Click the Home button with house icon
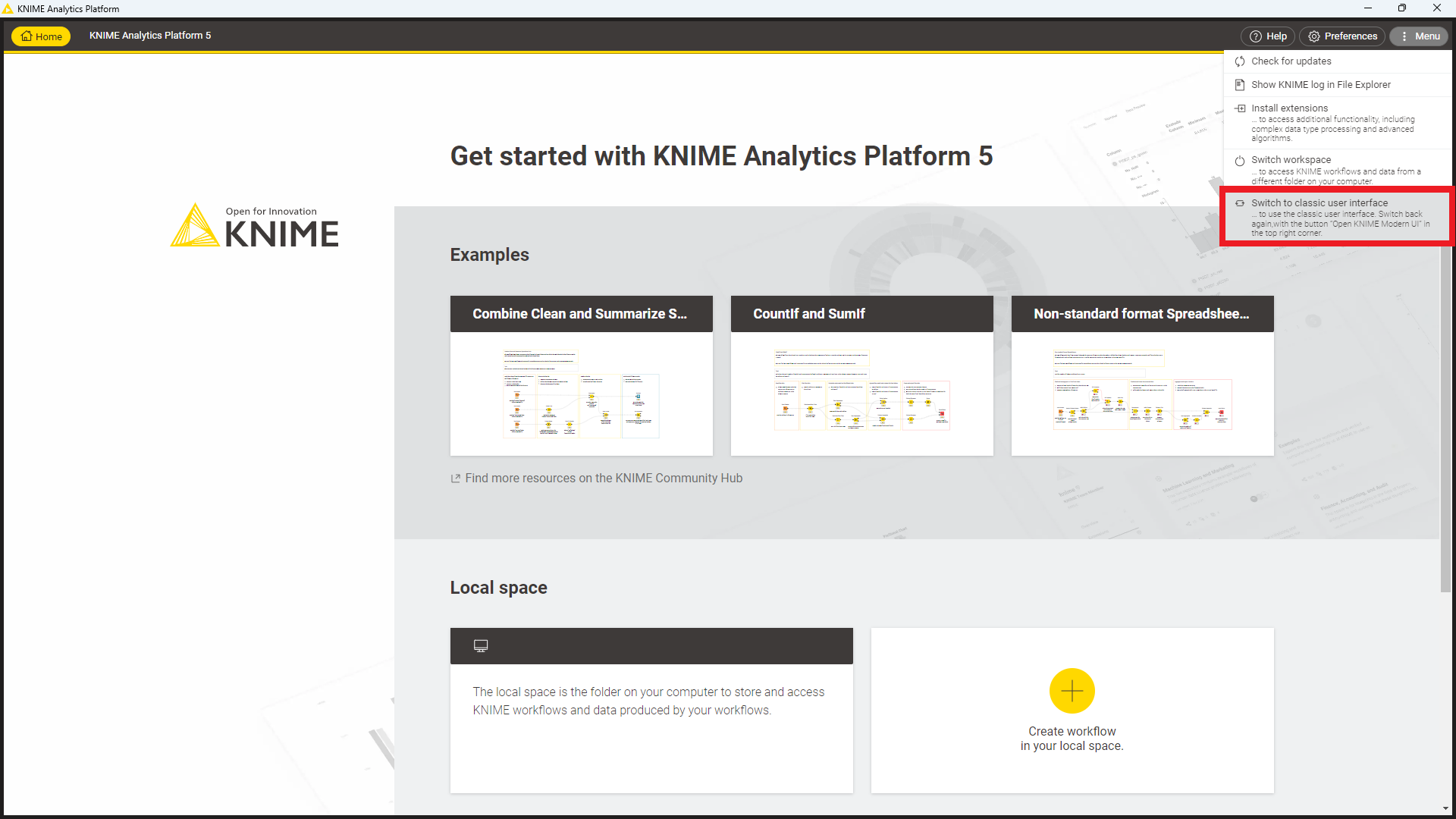1456x819 pixels. coord(41,36)
